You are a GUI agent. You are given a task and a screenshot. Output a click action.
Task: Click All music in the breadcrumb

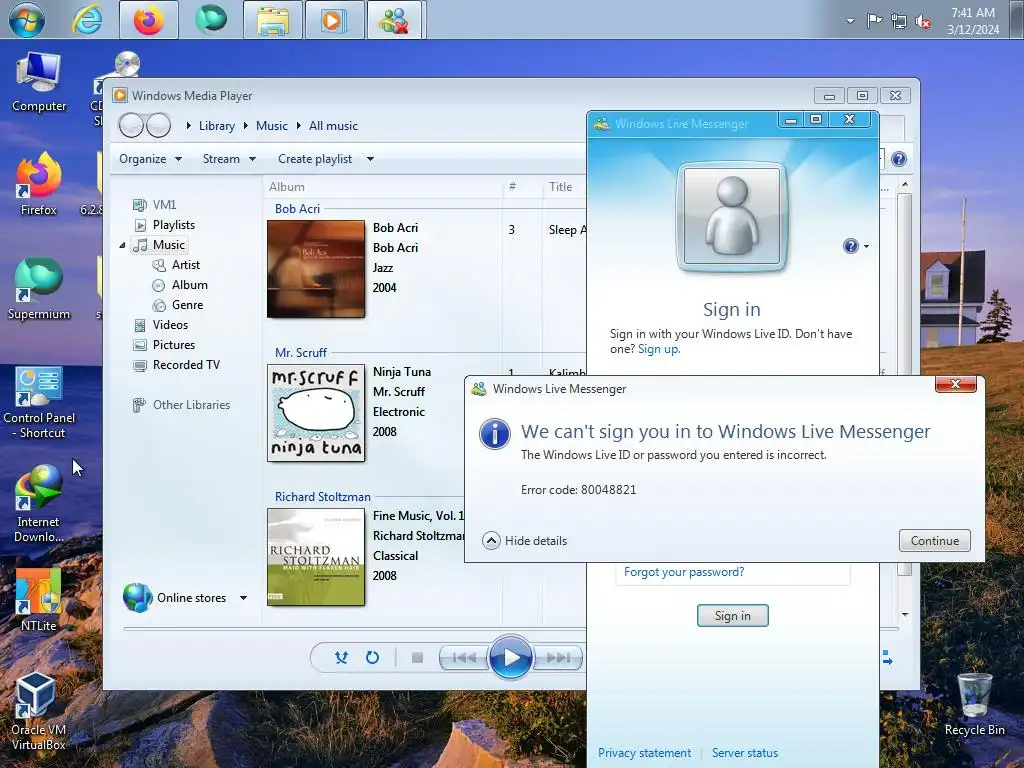[x=333, y=126]
